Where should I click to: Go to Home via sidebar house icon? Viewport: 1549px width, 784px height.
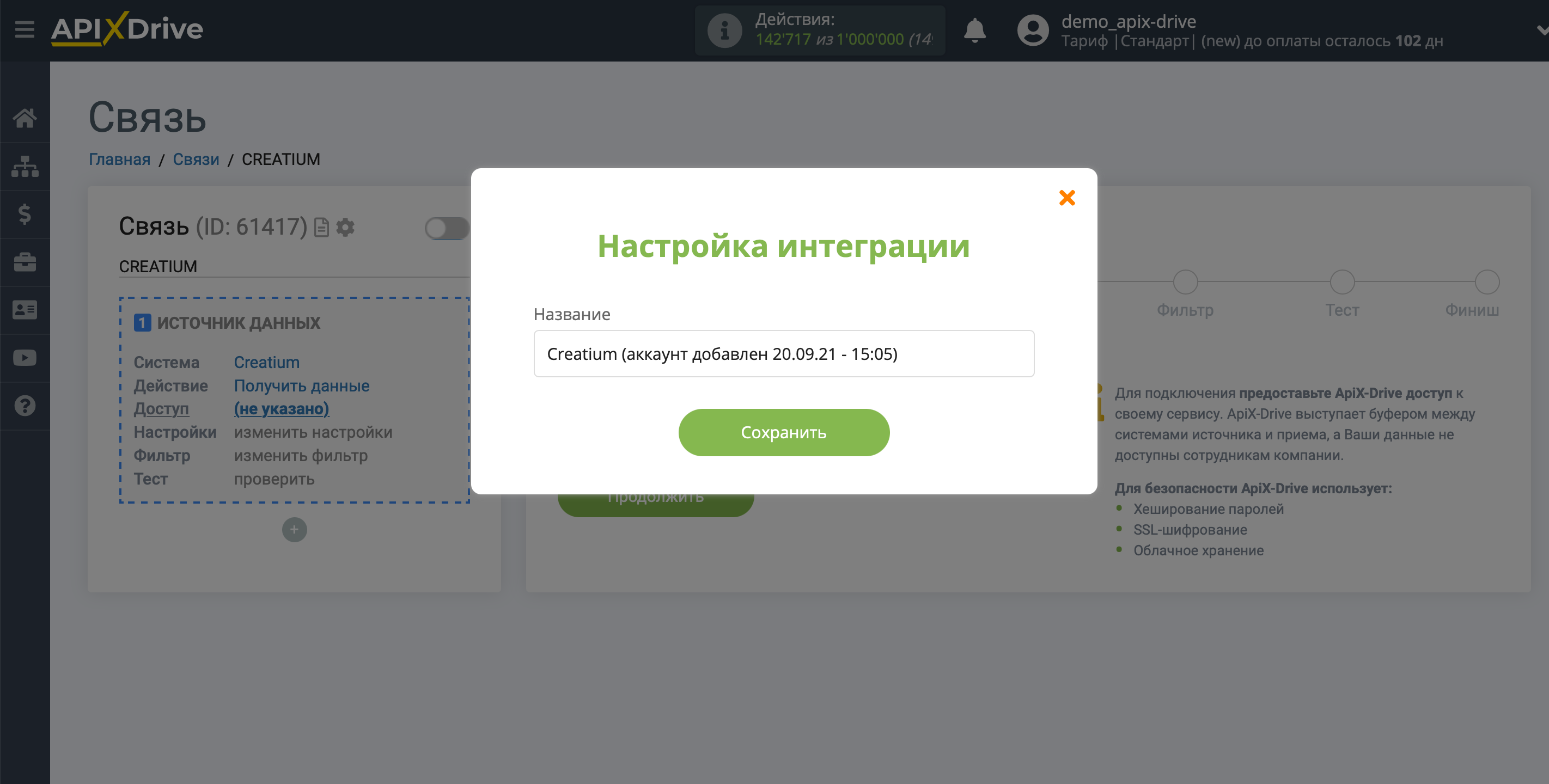25,119
